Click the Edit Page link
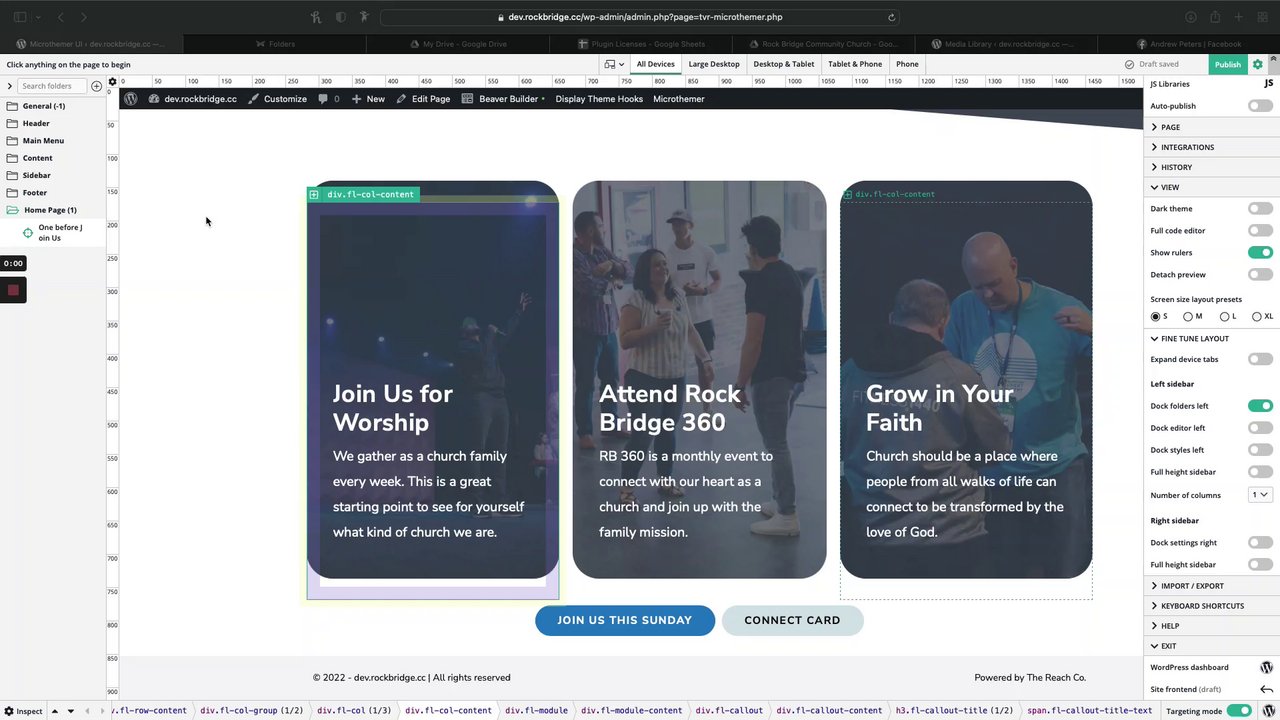The width and height of the screenshot is (1280, 720). point(423,99)
